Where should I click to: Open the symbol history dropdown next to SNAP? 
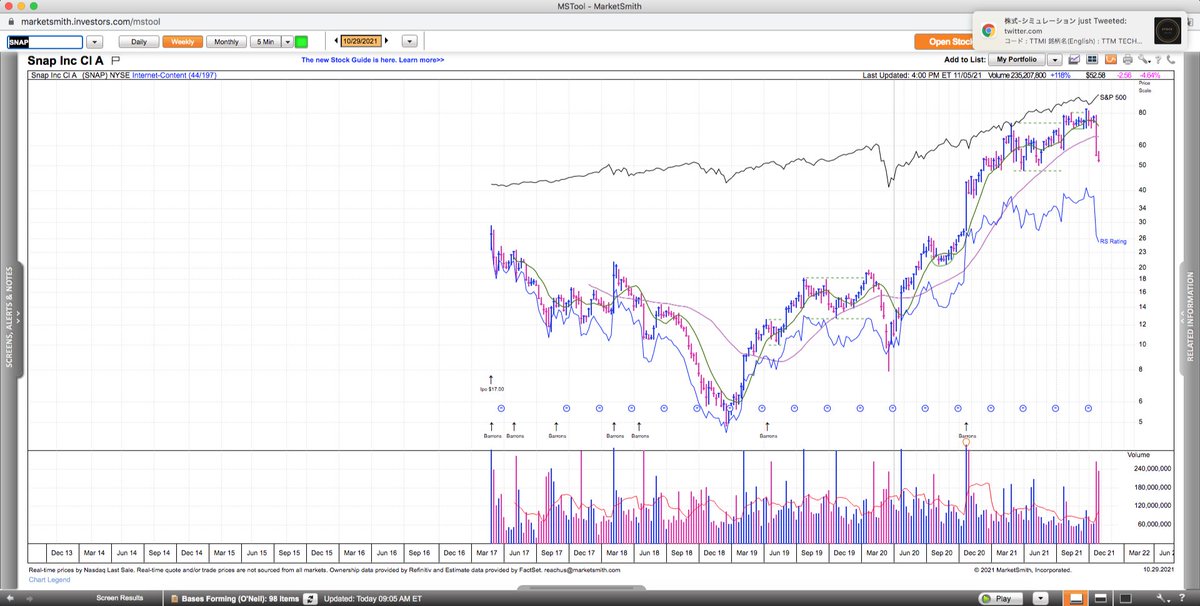click(96, 42)
